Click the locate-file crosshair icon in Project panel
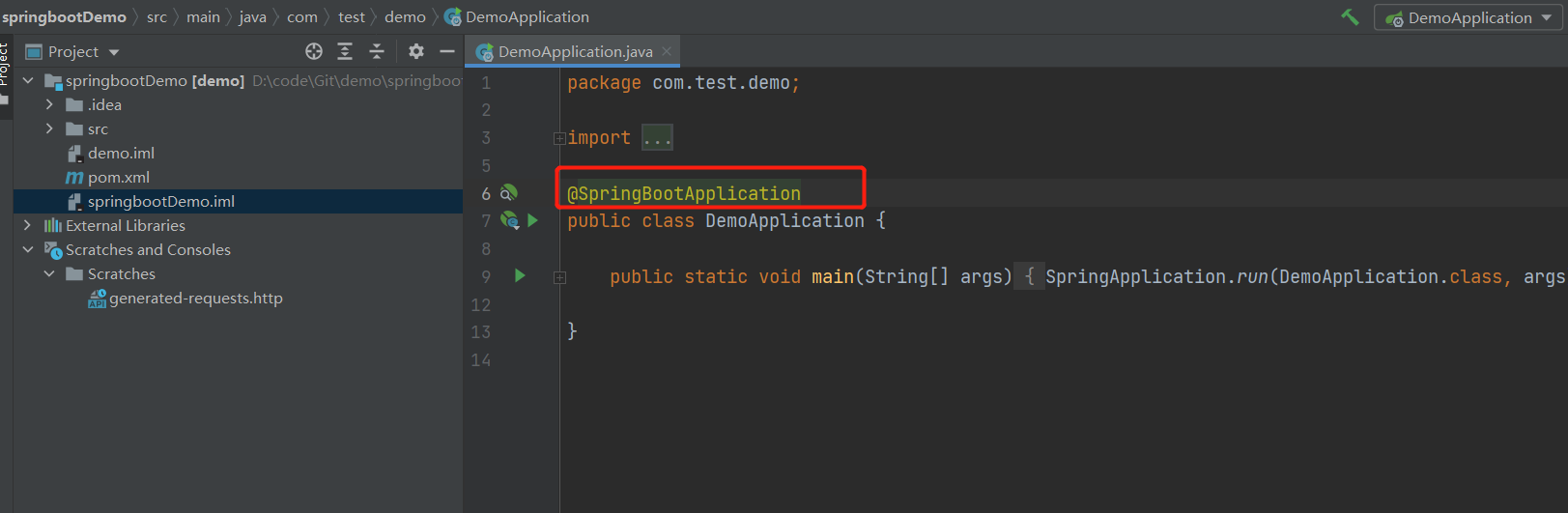Viewport: 1568px width, 513px height. click(314, 51)
